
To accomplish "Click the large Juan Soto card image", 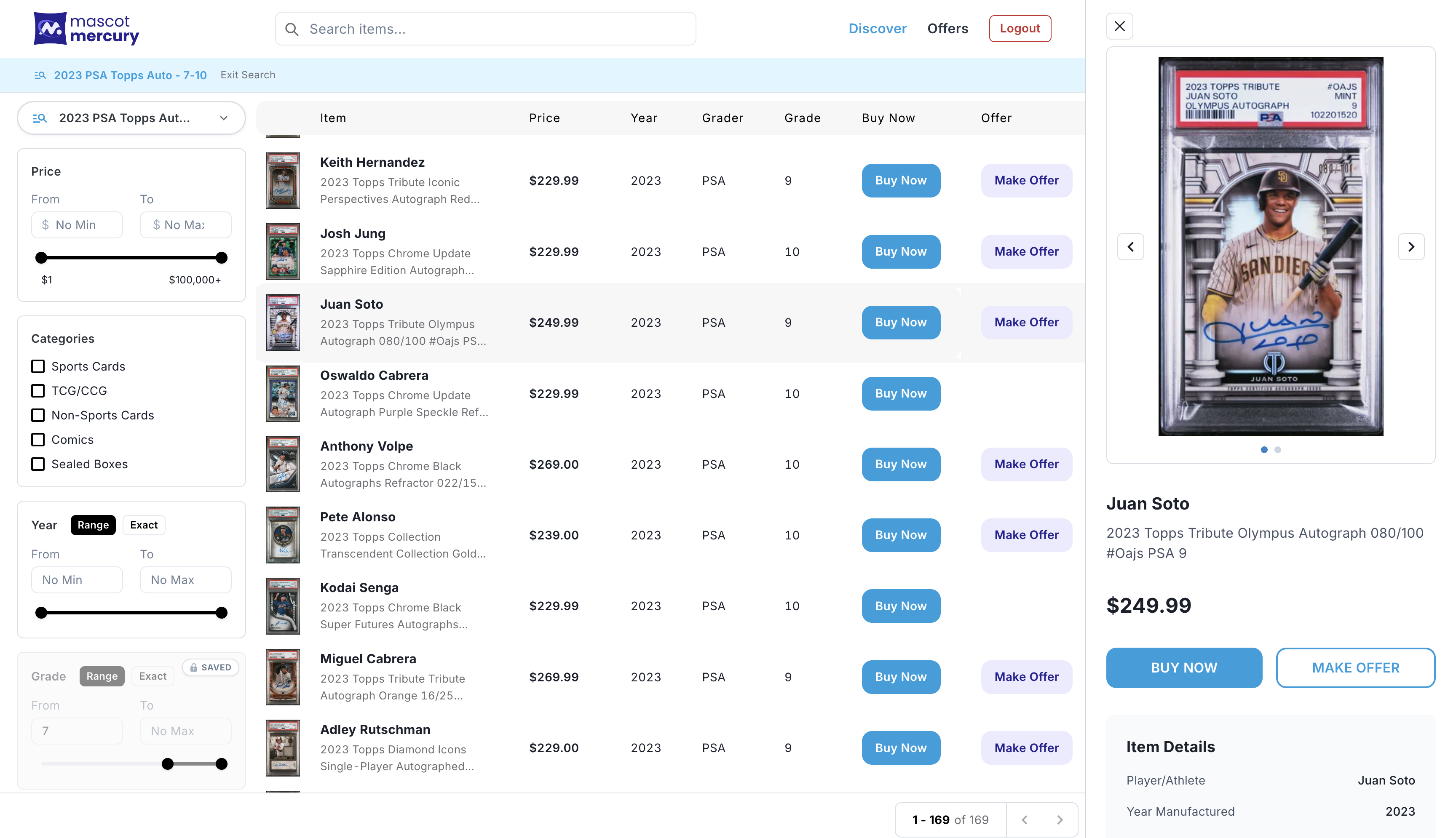I will point(1271,246).
